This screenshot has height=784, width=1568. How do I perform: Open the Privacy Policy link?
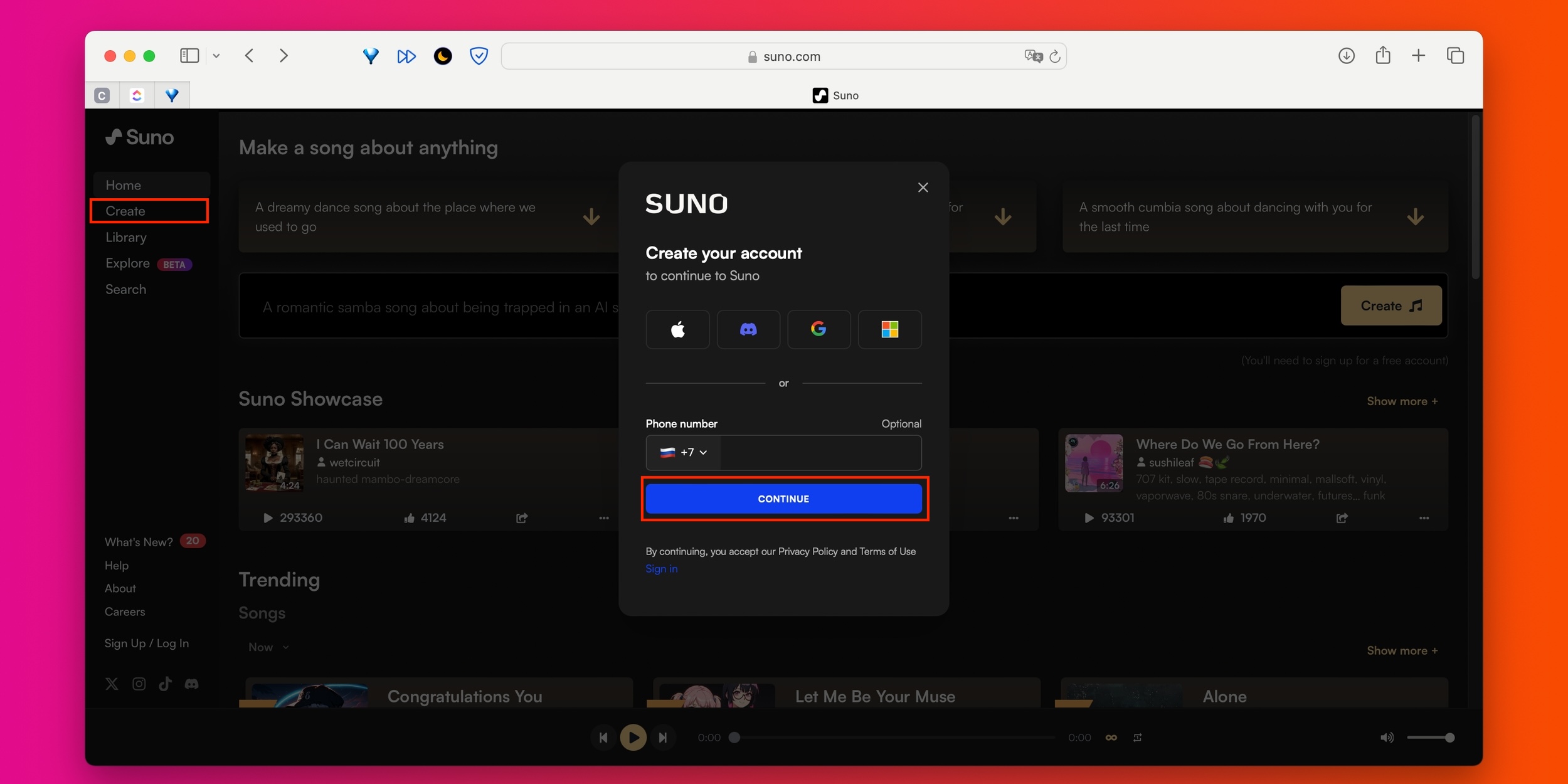pyautogui.click(x=808, y=551)
